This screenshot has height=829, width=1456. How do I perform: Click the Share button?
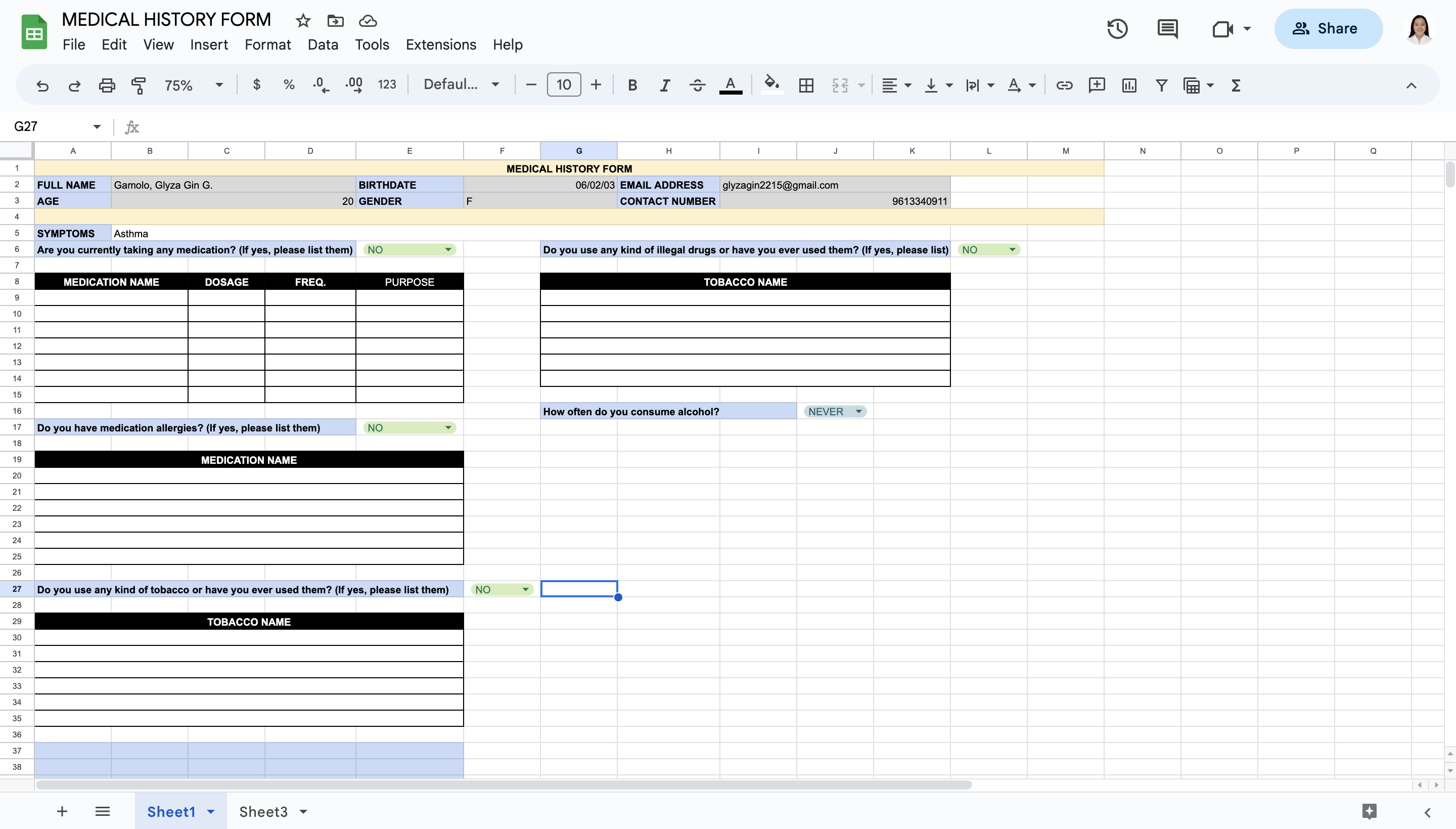point(1328,28)
